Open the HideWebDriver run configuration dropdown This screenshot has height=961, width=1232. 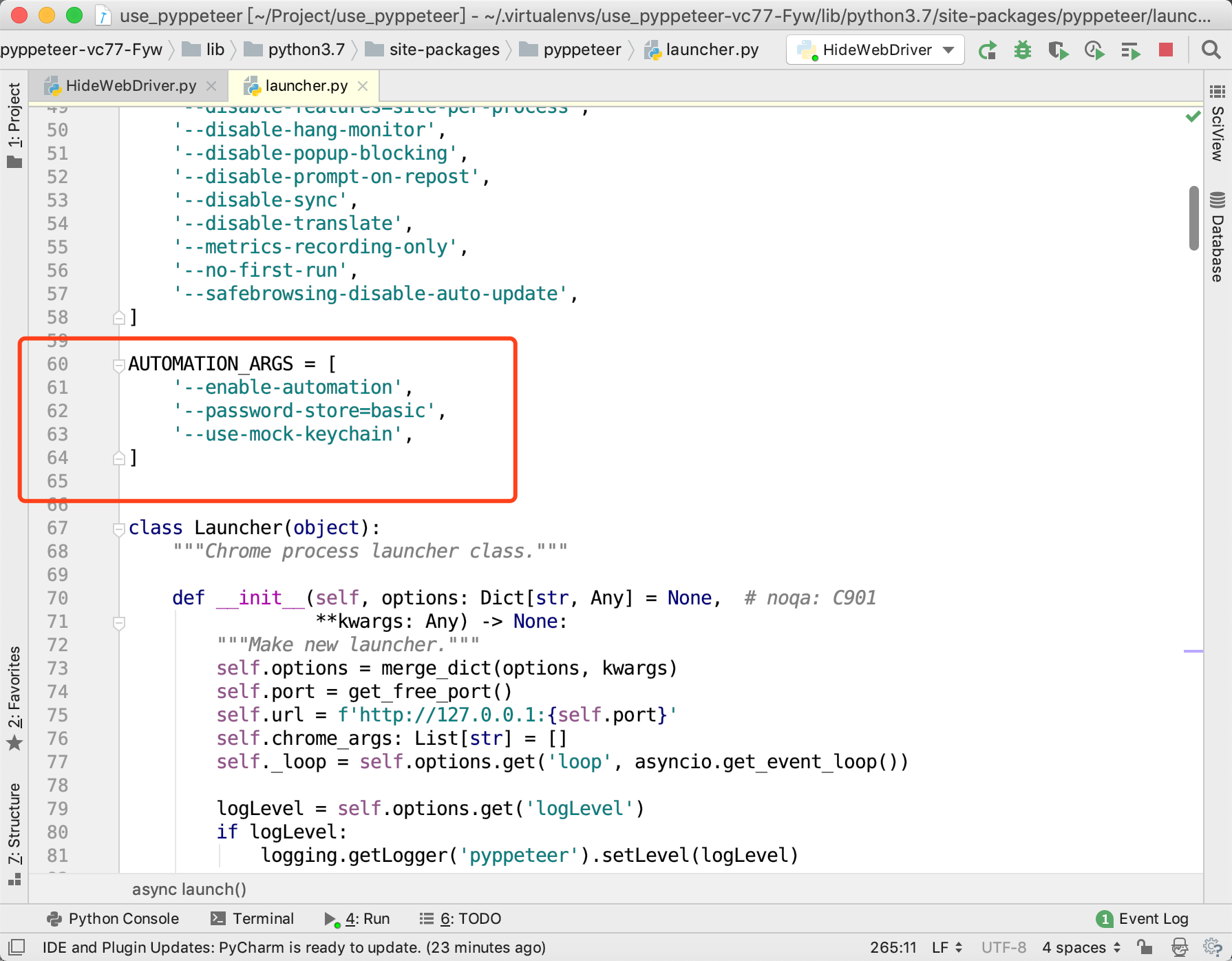pyautogui.click(x=875, y=50)
